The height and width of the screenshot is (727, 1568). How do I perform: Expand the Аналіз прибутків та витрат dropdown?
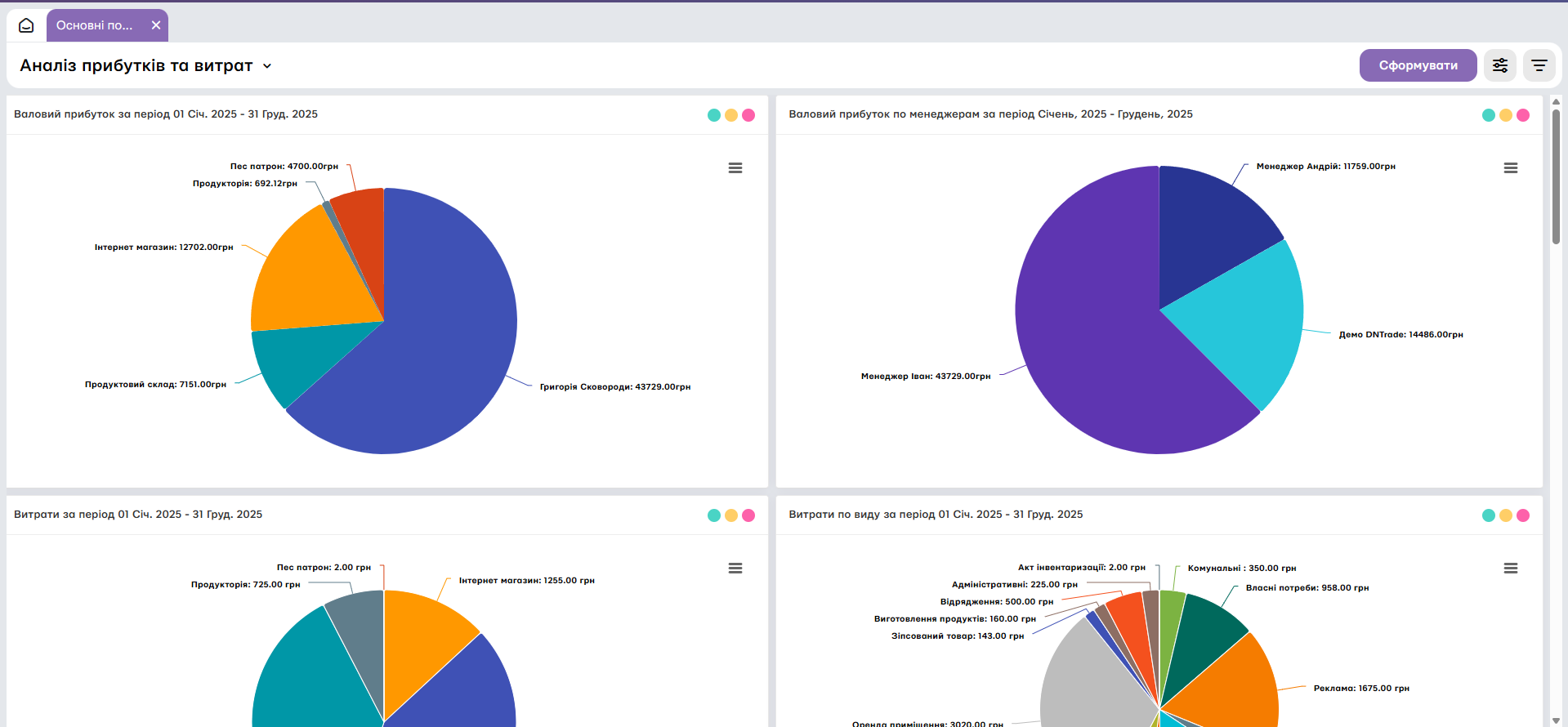267,66
